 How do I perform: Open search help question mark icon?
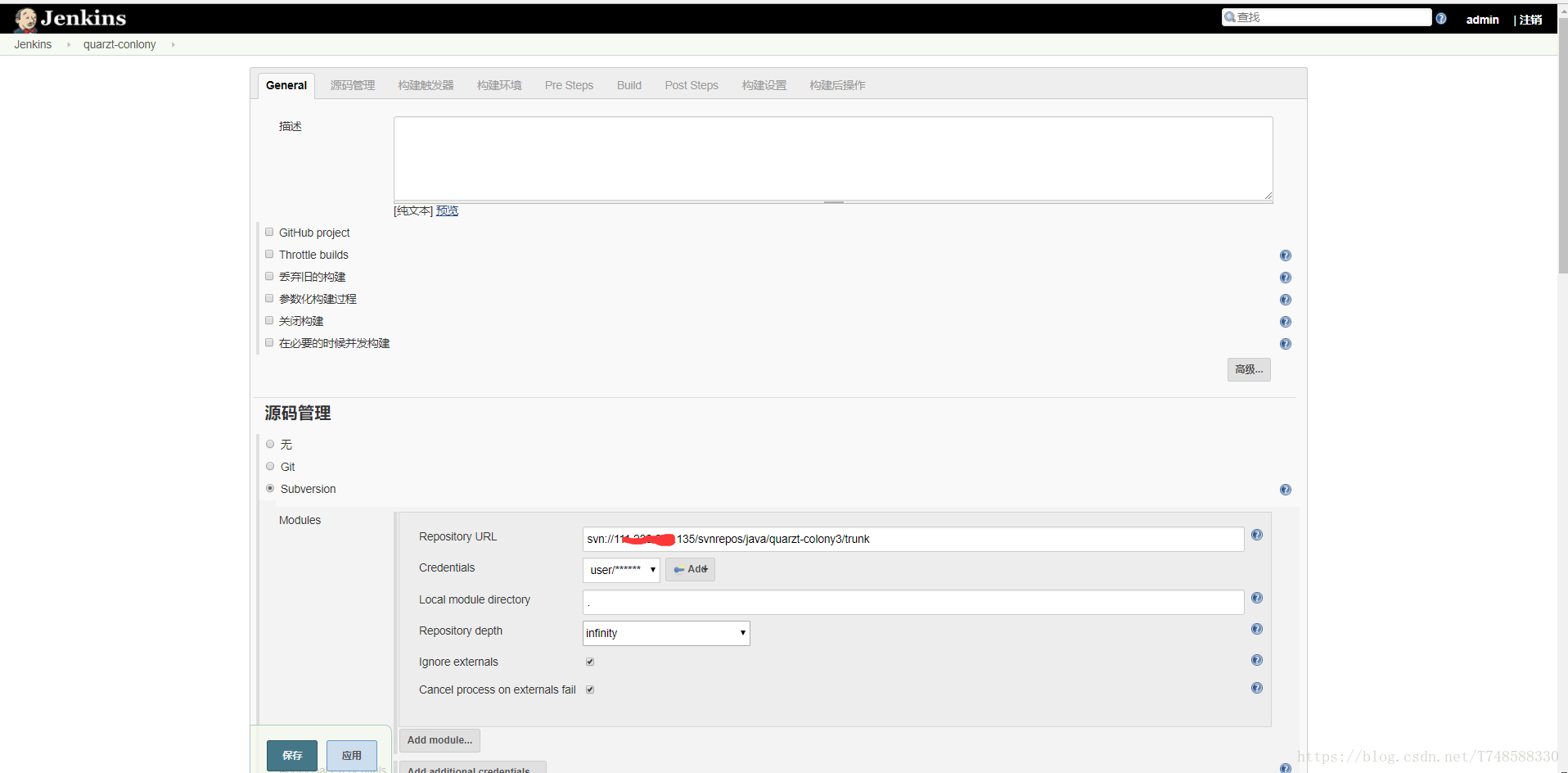pos(1441,18)
